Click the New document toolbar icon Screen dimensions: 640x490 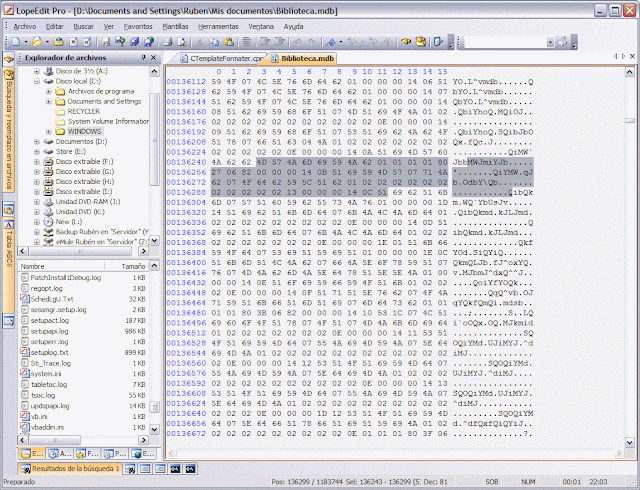(16, 42)
